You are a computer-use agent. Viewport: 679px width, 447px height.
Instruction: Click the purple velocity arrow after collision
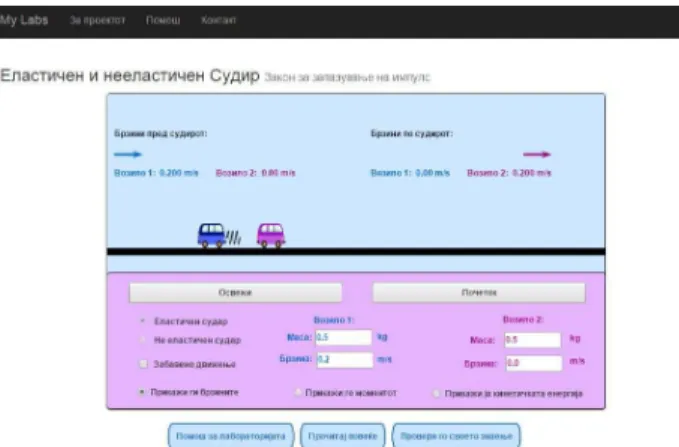pos(537,154)
